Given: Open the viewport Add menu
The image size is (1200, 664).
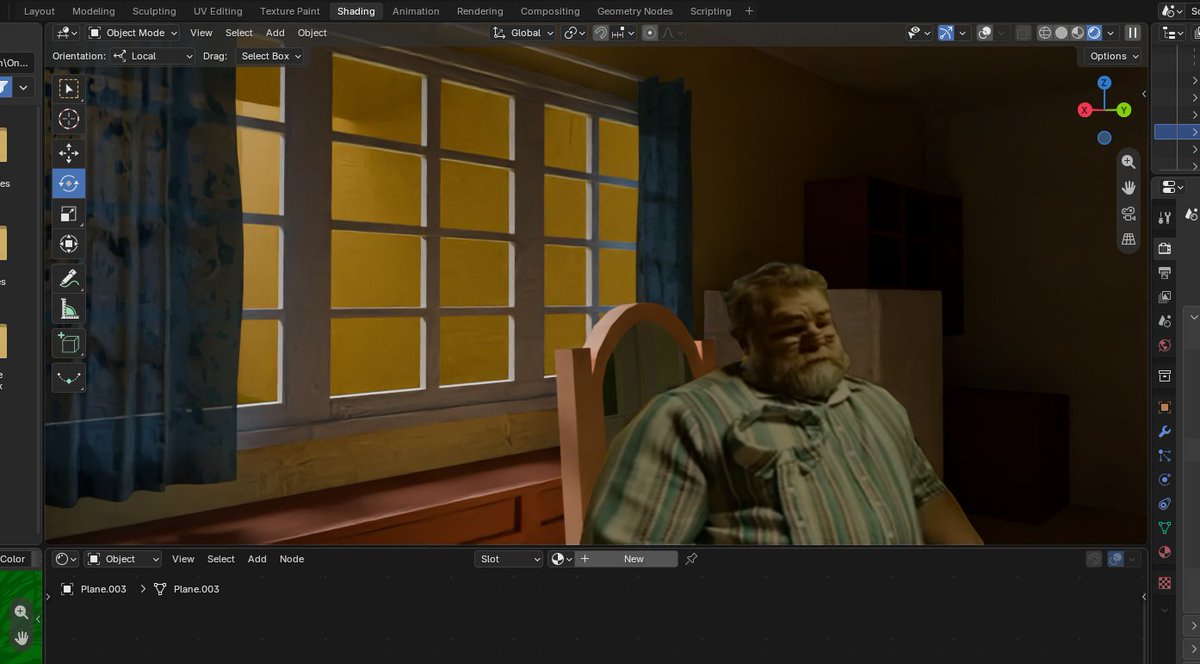Looking at the screenshot, I should click(275, 33).
